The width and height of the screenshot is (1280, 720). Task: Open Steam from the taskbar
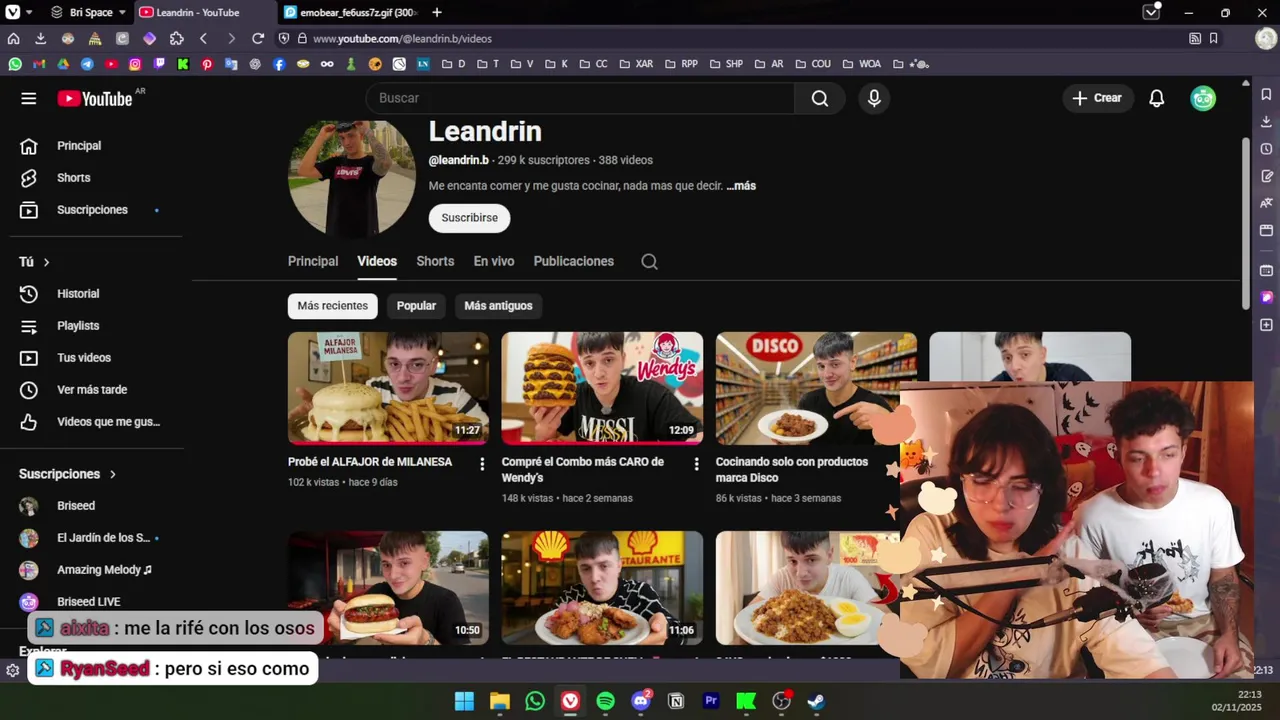816,701
